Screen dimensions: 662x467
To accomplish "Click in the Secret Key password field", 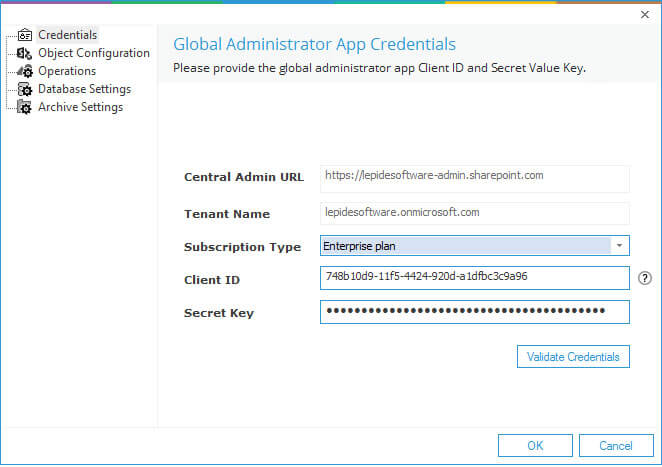I will tap(474, 312).
